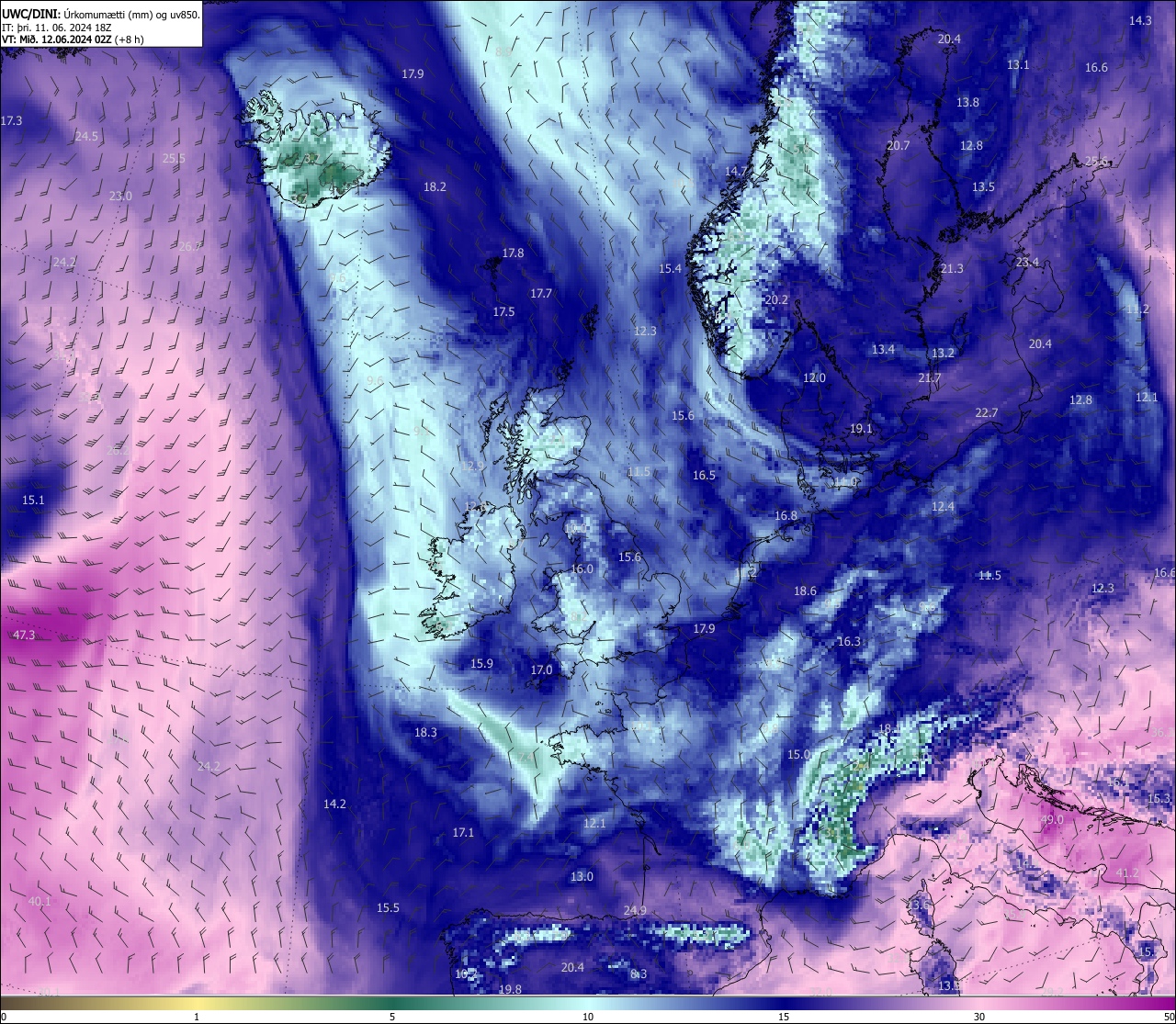
Task: Click the 19.1 value
Action: click(861, 428)
